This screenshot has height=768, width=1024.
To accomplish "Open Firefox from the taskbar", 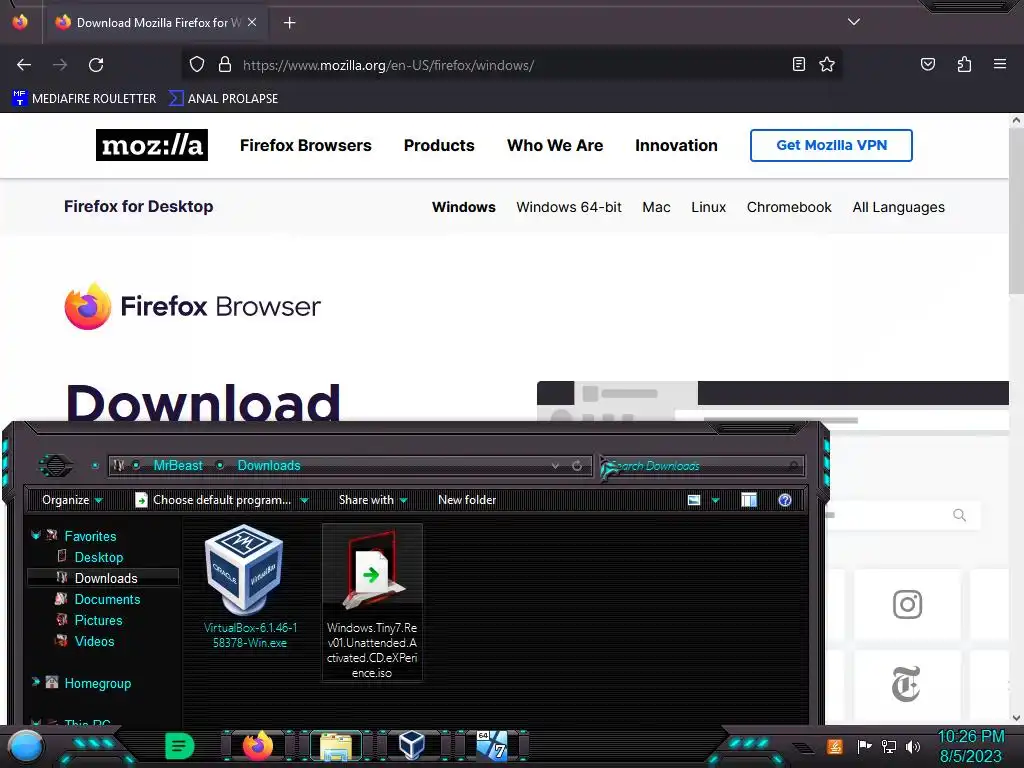I will 257,746.
